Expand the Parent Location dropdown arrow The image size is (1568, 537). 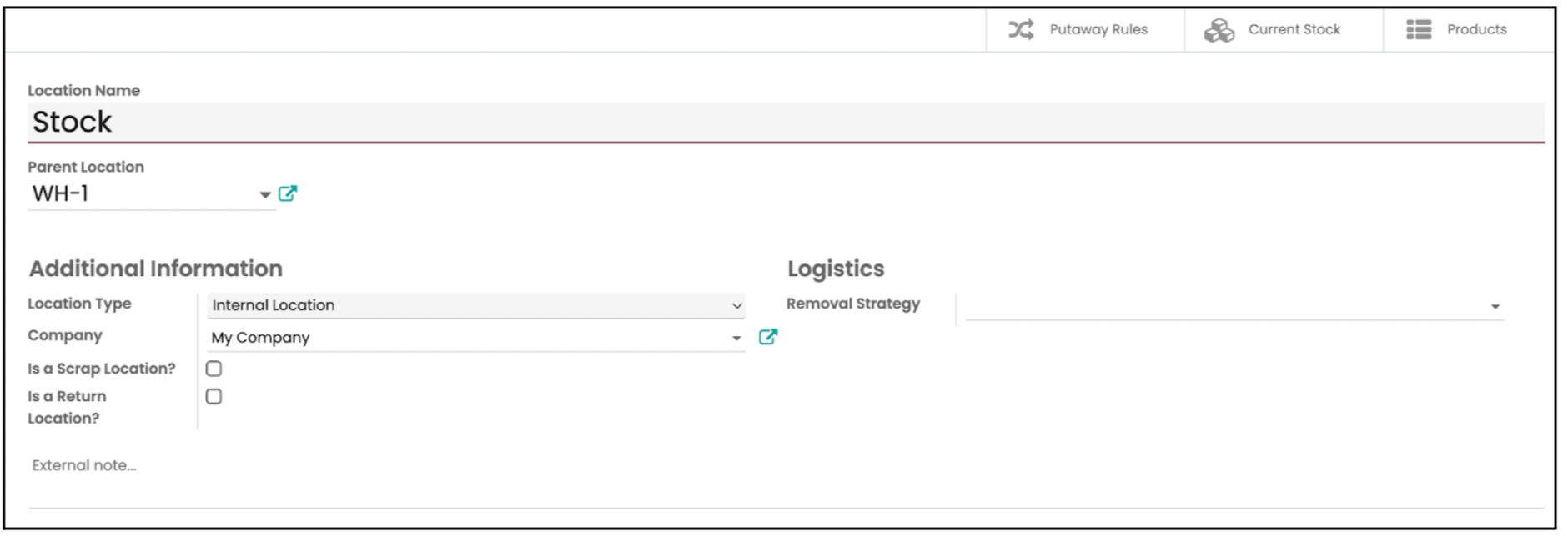pyautogui.click(x=264, y=195)
